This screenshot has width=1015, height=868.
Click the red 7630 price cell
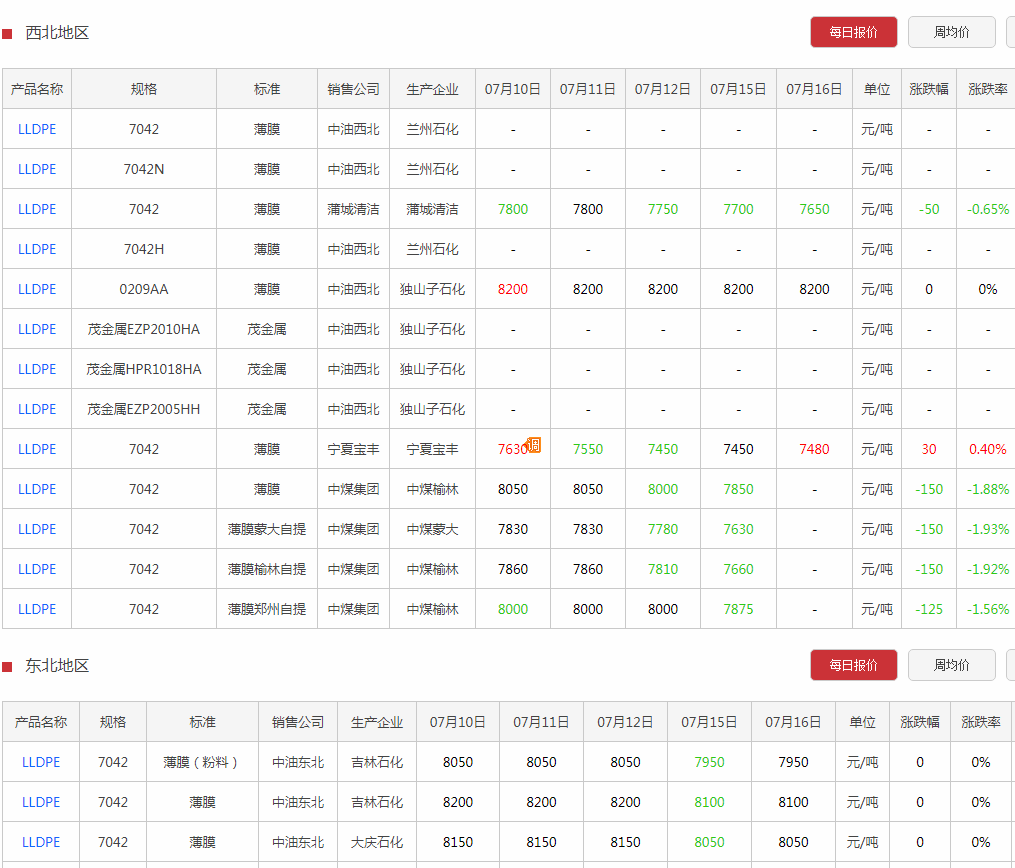pyautogui.click(x=512, y=449)
